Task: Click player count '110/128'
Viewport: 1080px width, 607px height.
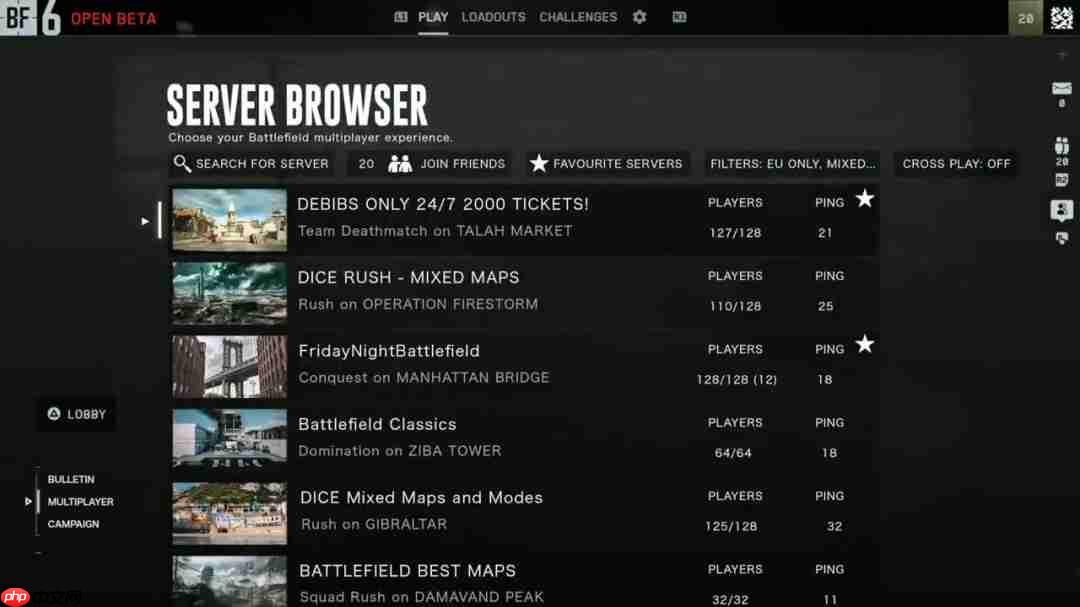Action: pos(735,306)
